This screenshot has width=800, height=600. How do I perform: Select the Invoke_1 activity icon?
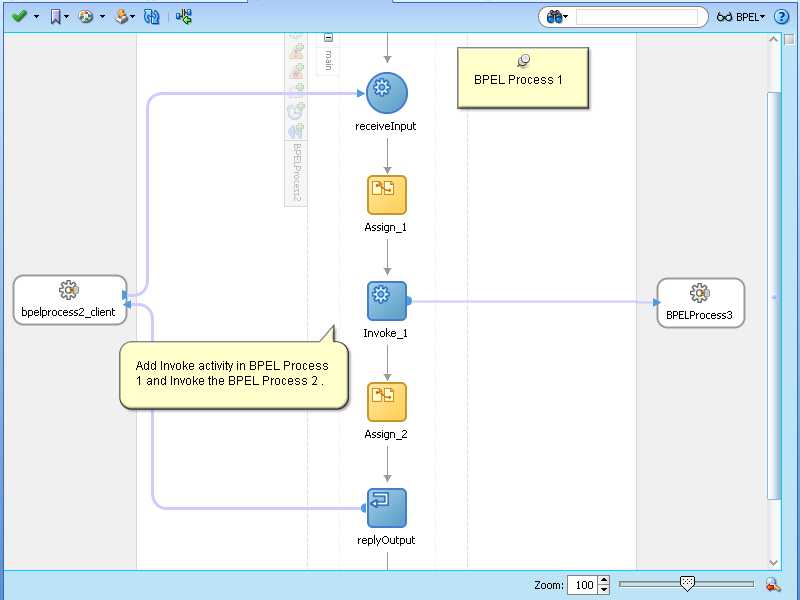(385, 299)
